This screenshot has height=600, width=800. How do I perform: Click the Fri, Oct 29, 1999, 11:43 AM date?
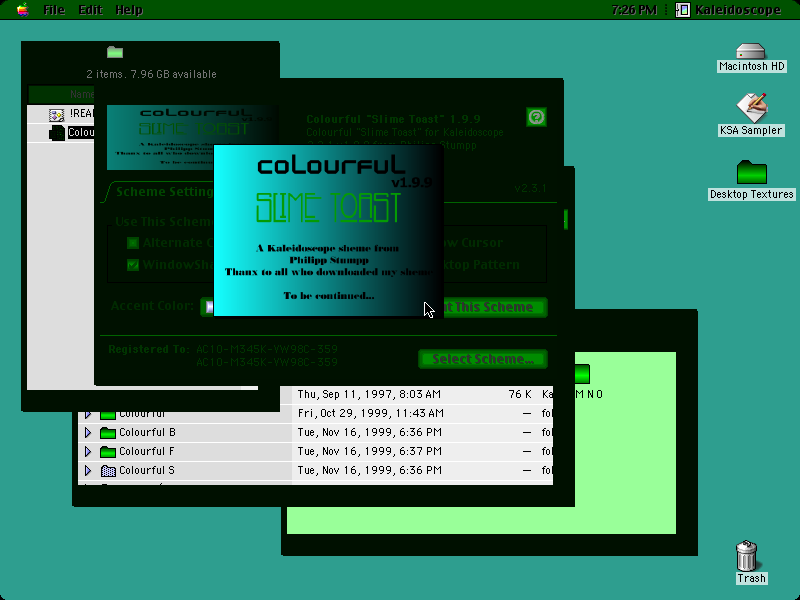pos(370,413)
